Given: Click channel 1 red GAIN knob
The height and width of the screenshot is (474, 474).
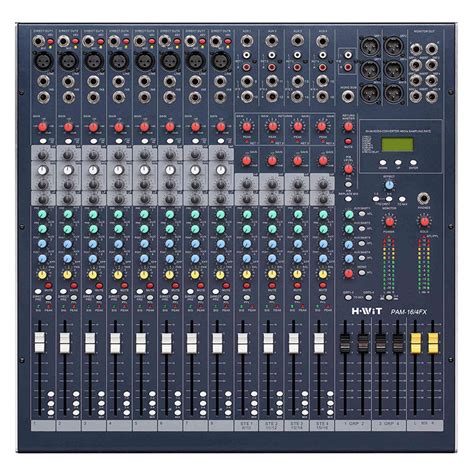Looking at the screenshot, I should [x=42, y=127].
